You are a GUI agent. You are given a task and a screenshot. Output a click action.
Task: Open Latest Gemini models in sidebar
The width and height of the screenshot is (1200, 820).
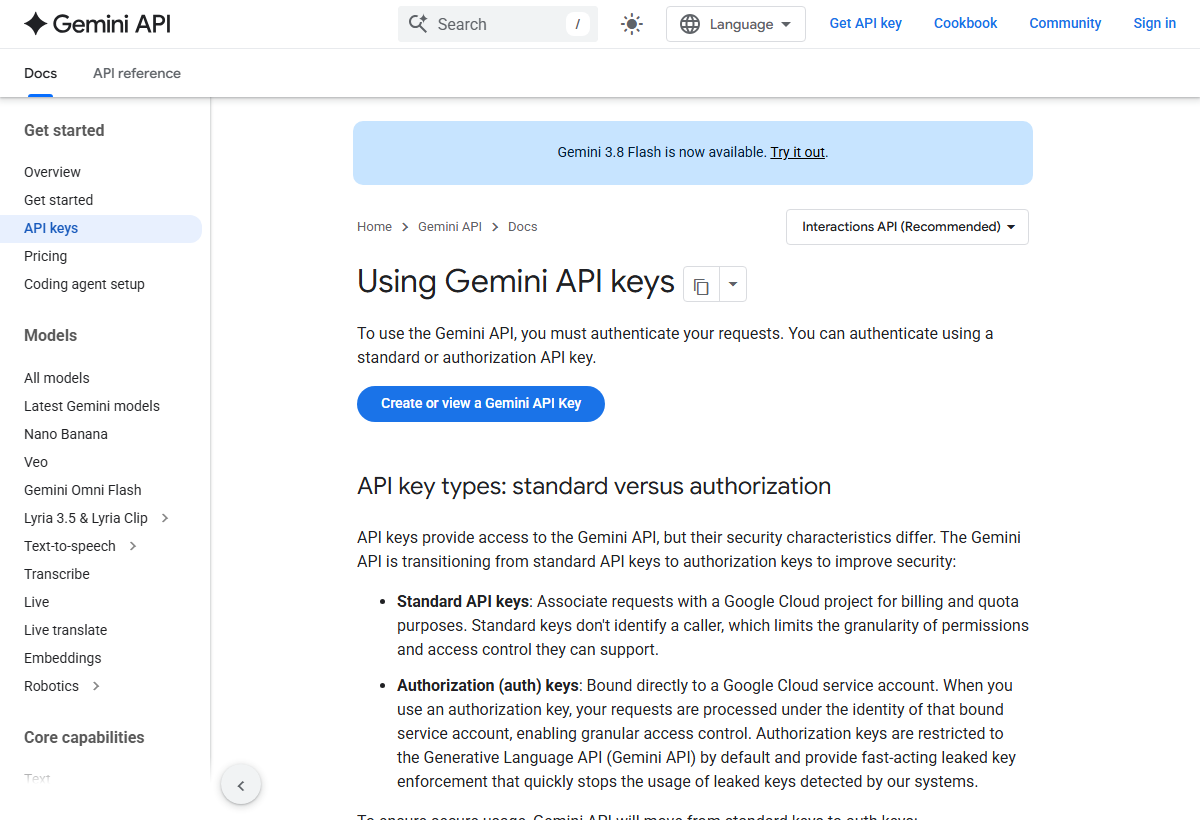point(92,406)
